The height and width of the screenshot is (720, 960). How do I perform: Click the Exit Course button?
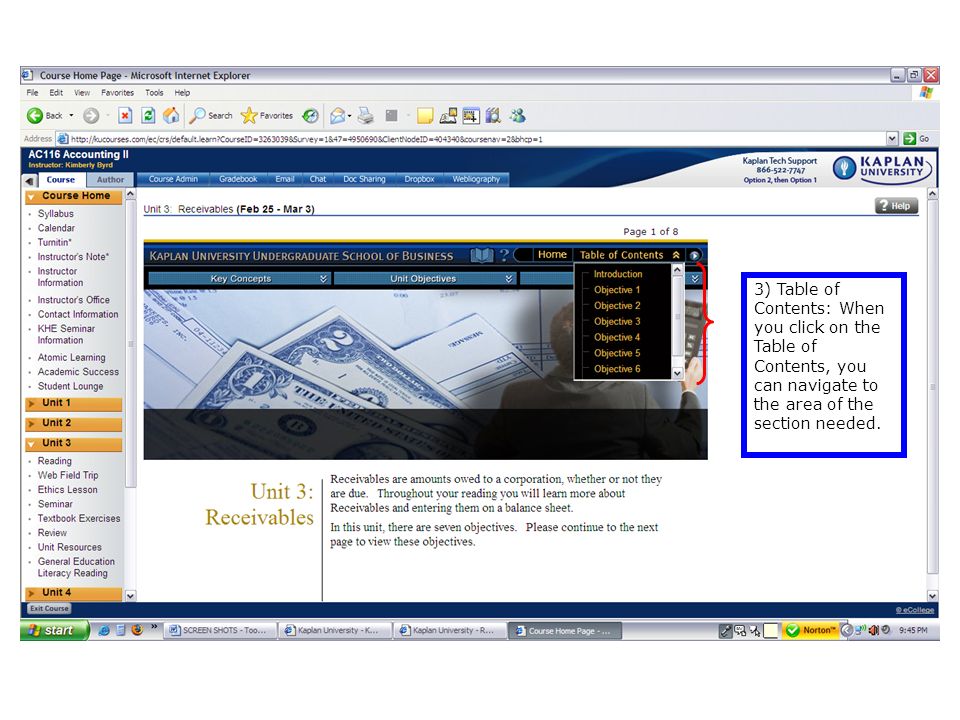[x=50, y=609]
